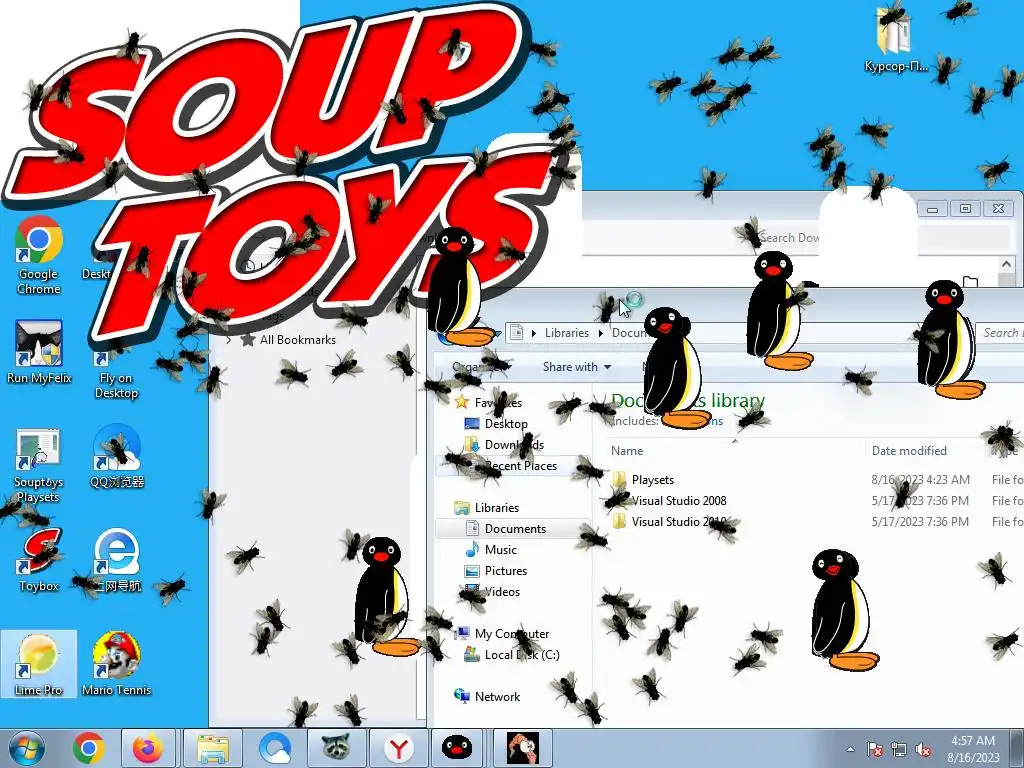Sort by the Name column header
Image resolution: width=1024 pixels, height=768 pixels.
pyautogui.click(x=627, y=451)
